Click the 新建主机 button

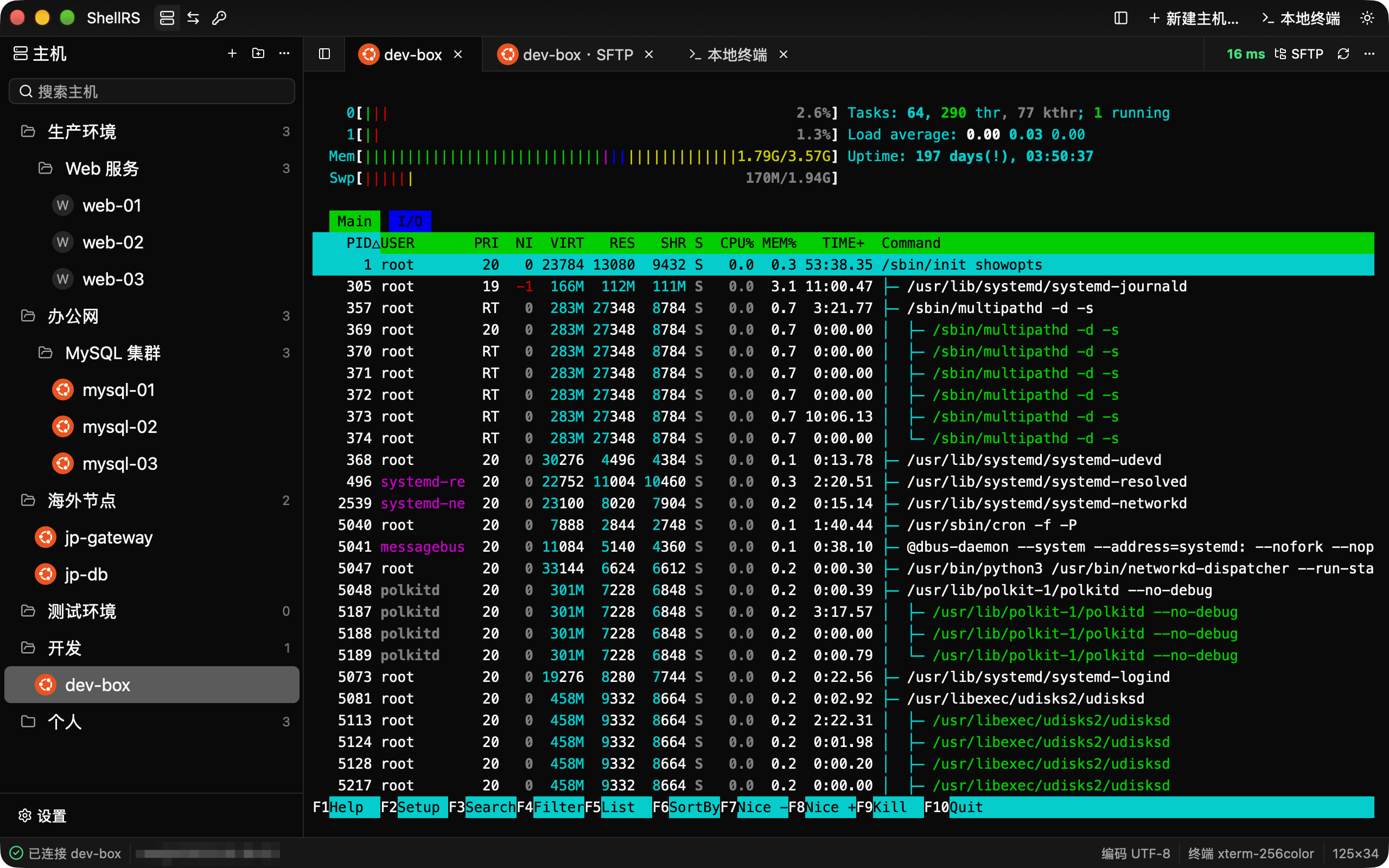pos(1194,18)
